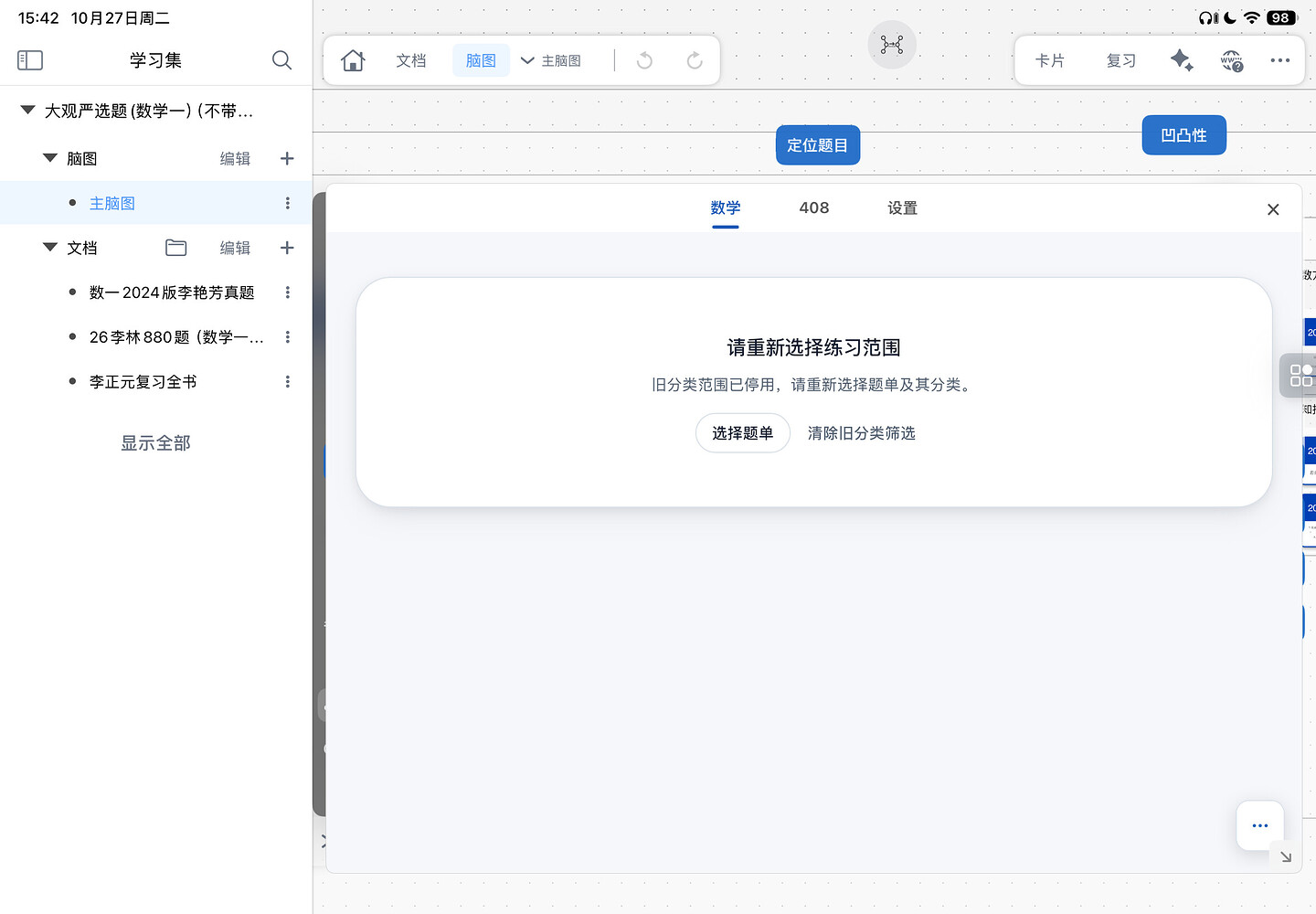Viewport: 1316px width, 914px height.
Task: Open the 卡片 view
Action: coord(1050,60)
